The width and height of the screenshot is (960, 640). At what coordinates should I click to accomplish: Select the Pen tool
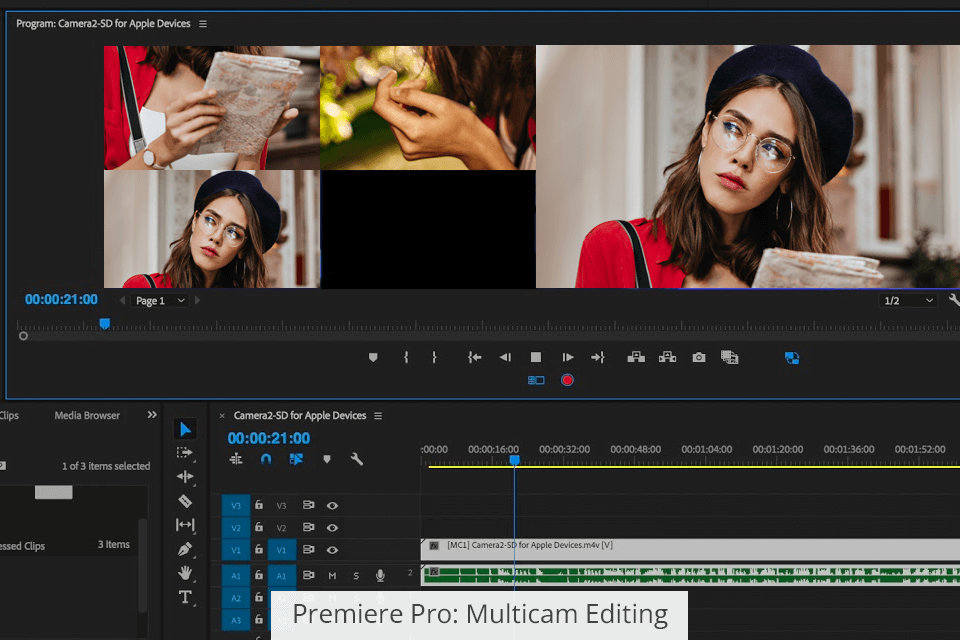pos(185,549)
